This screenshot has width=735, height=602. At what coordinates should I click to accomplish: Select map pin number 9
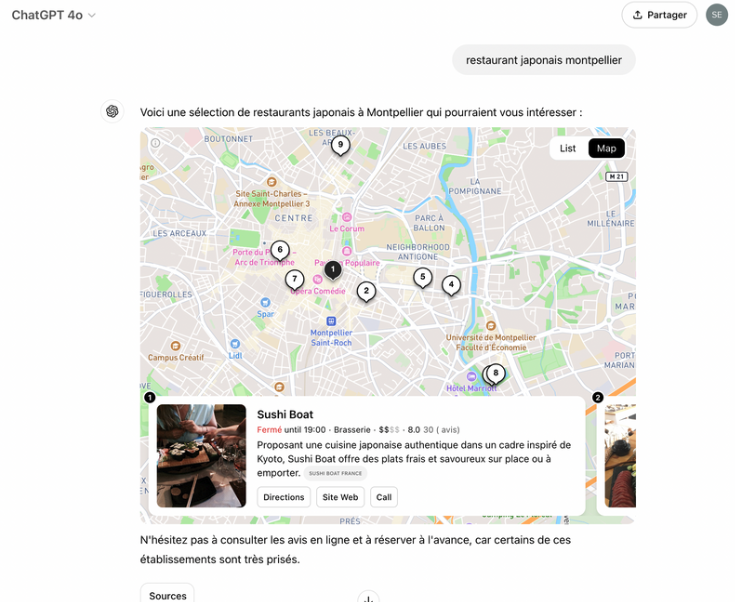pyautogui.click(x=340, y=146)
